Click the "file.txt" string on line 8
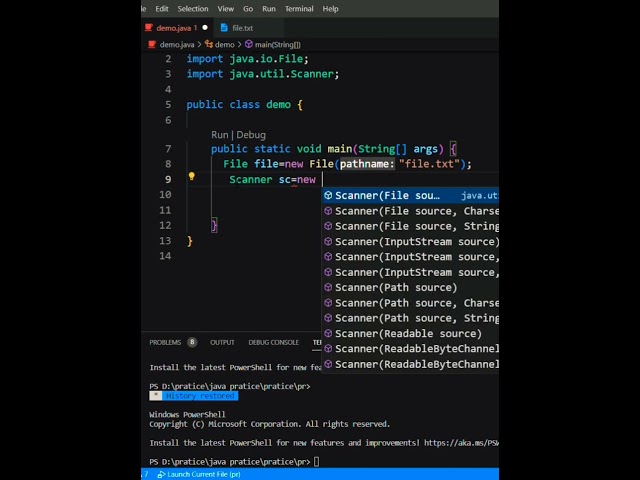This screenshot has height=480, width=640. pyautogui.click(x=429, y=164)
